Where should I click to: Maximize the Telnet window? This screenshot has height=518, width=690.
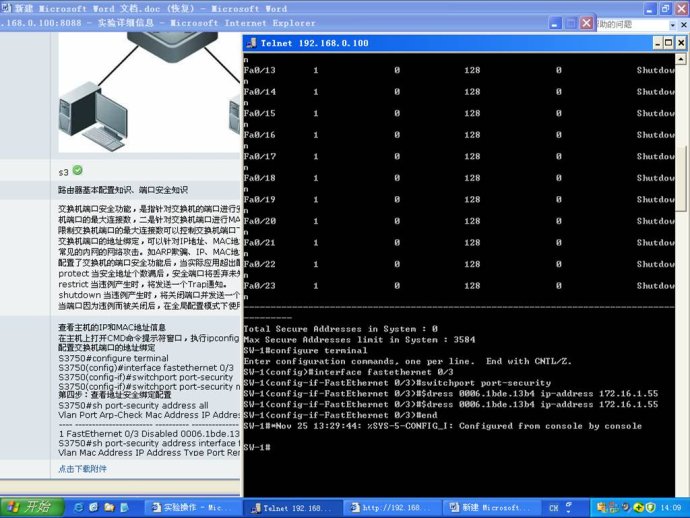click(x=669, y=43)
